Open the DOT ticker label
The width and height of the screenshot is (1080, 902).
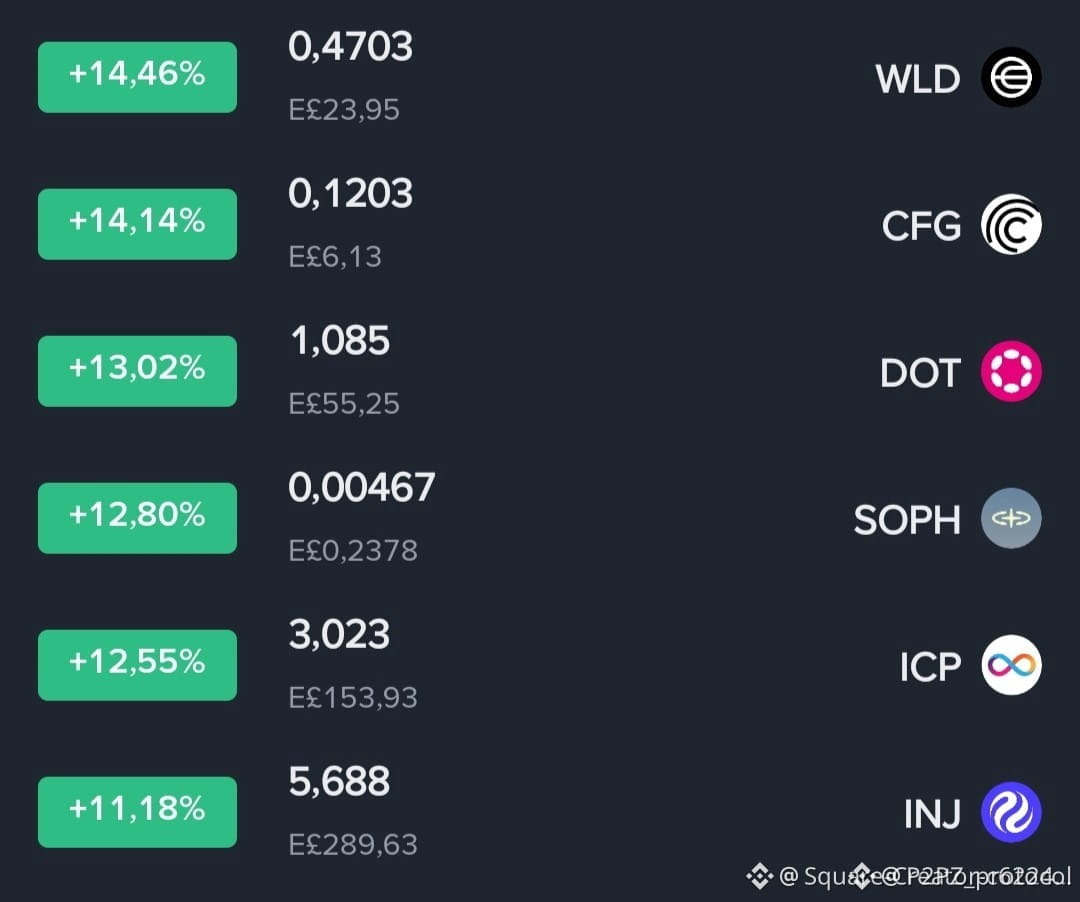(920, 373)
